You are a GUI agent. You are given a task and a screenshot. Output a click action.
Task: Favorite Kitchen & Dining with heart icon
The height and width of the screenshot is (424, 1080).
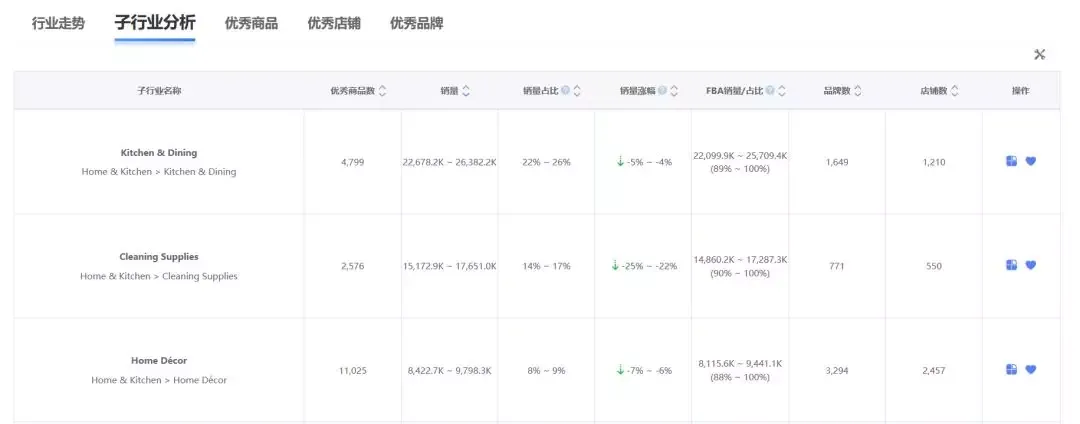(1030, 161)
